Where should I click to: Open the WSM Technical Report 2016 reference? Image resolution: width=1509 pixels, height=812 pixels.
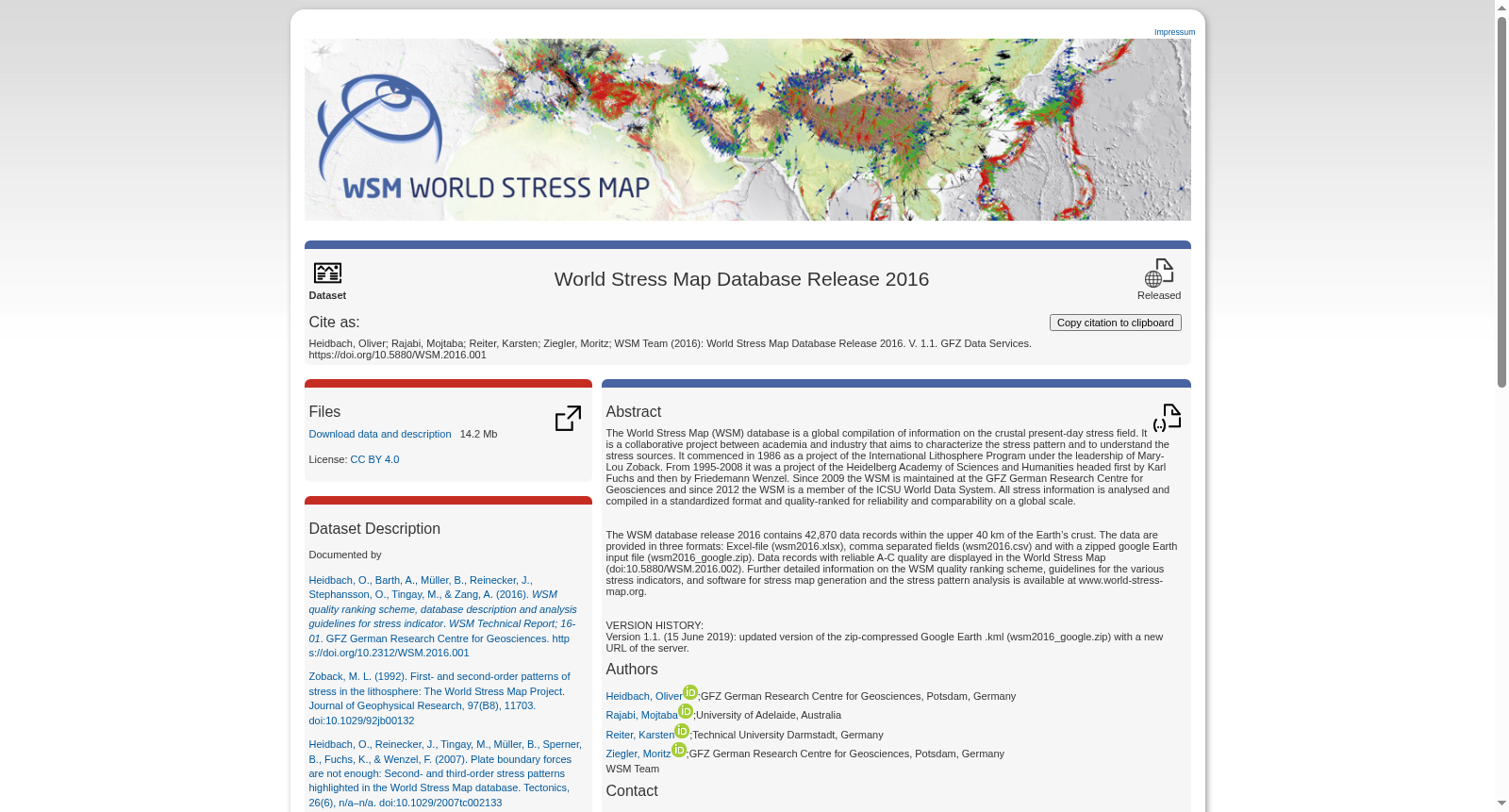(x=443, y=616)
